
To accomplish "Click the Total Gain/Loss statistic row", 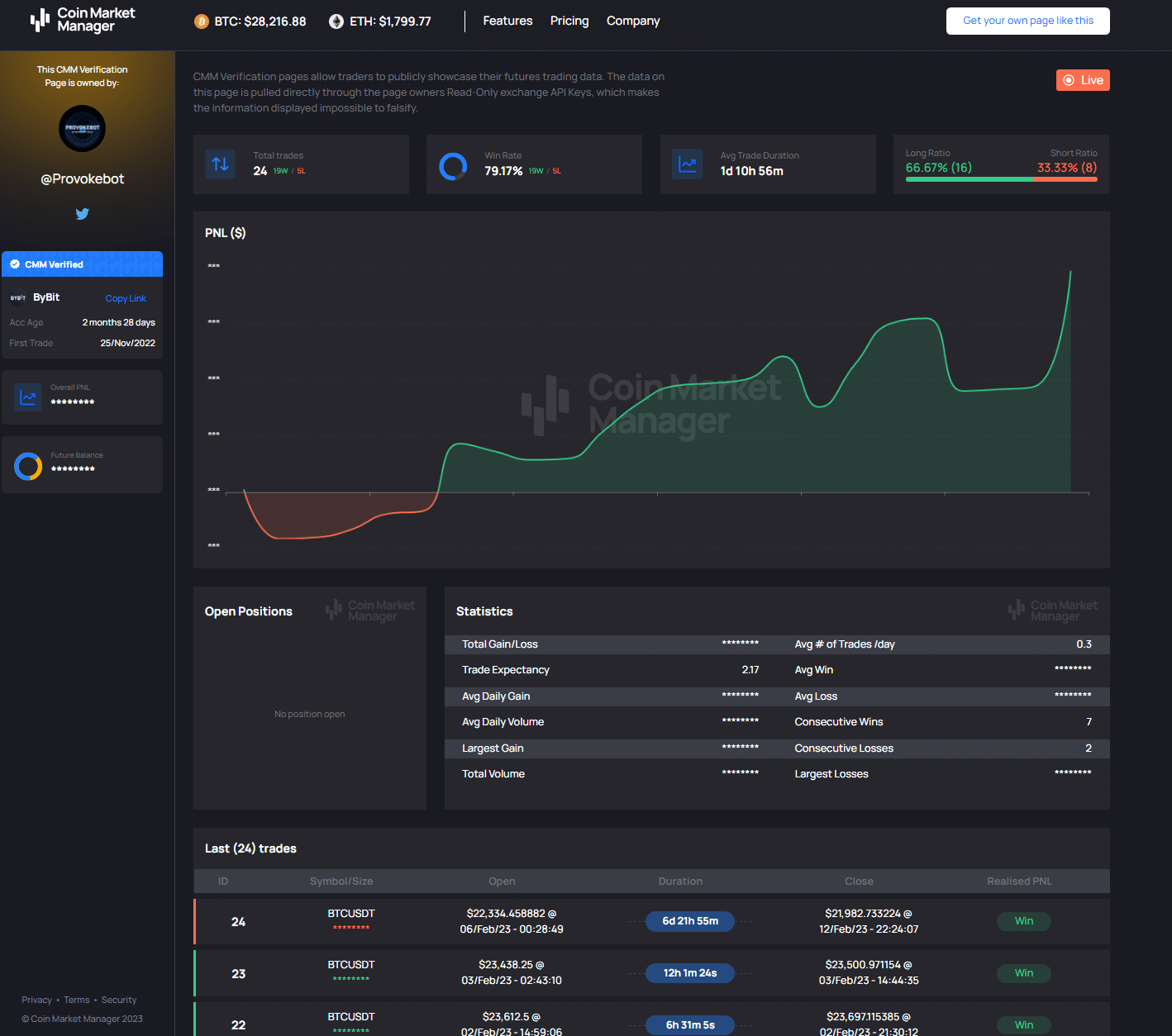I will click(611, 644).
